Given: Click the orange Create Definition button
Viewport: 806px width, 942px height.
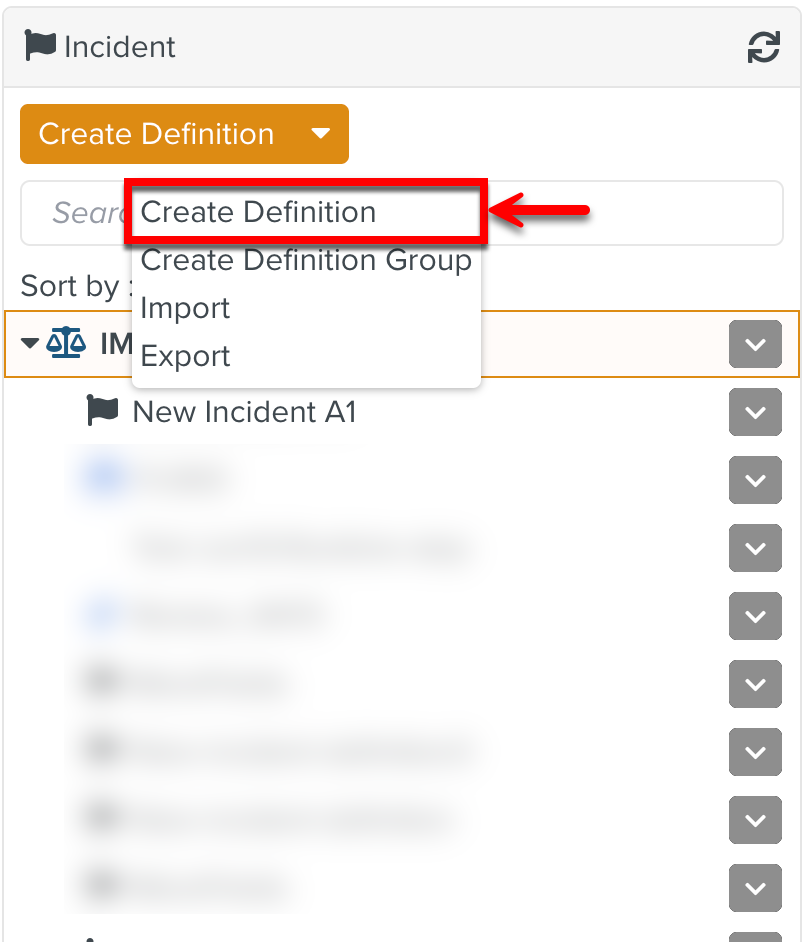Looking at the screenshot, I should 155,133.
